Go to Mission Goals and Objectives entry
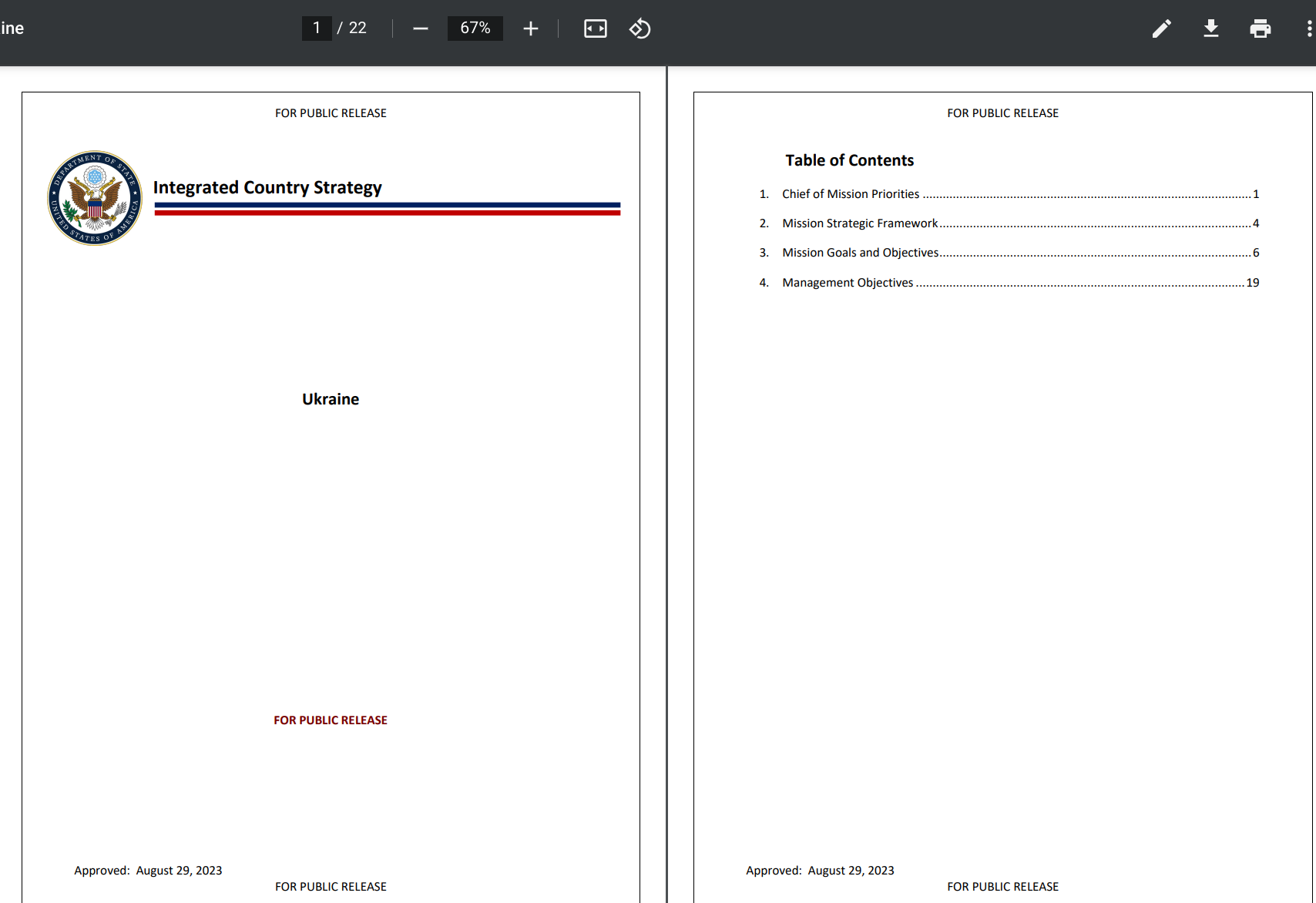Viewport: 1316px width, 903px height. 860,253
